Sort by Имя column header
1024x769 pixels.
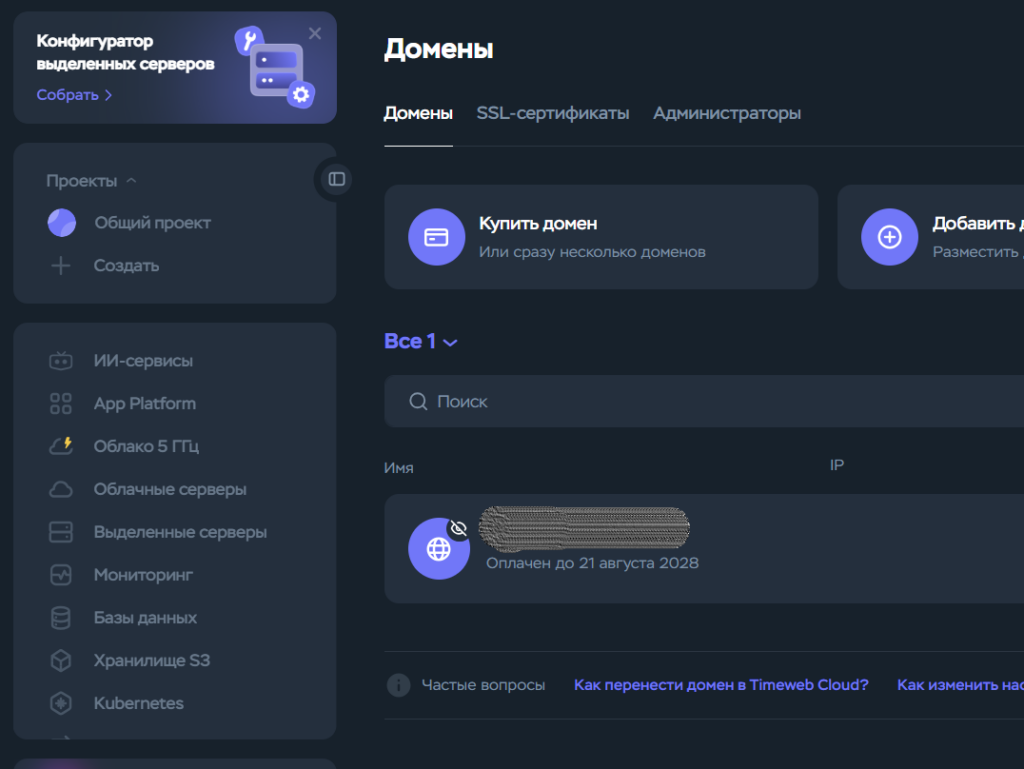pyautogui.click(x=398, y=467)
